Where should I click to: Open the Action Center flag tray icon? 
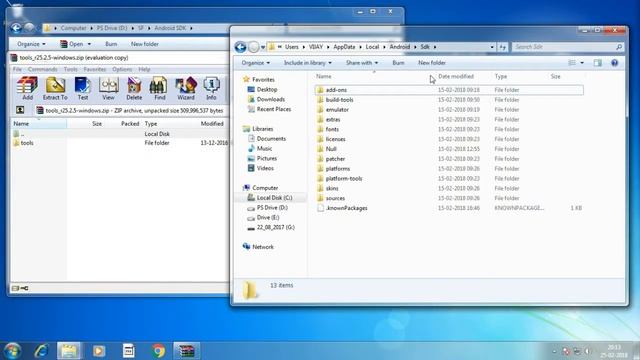pos(566,351)
